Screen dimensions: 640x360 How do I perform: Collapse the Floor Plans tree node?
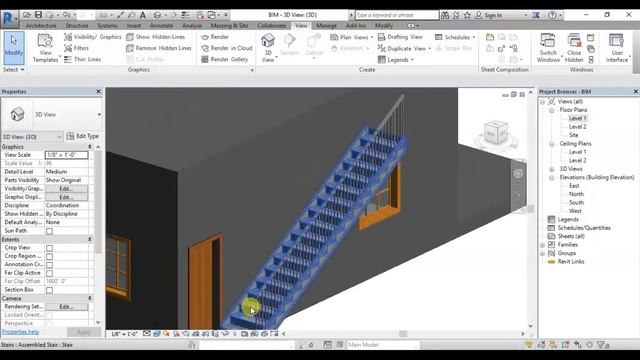(x=551, y=110)
